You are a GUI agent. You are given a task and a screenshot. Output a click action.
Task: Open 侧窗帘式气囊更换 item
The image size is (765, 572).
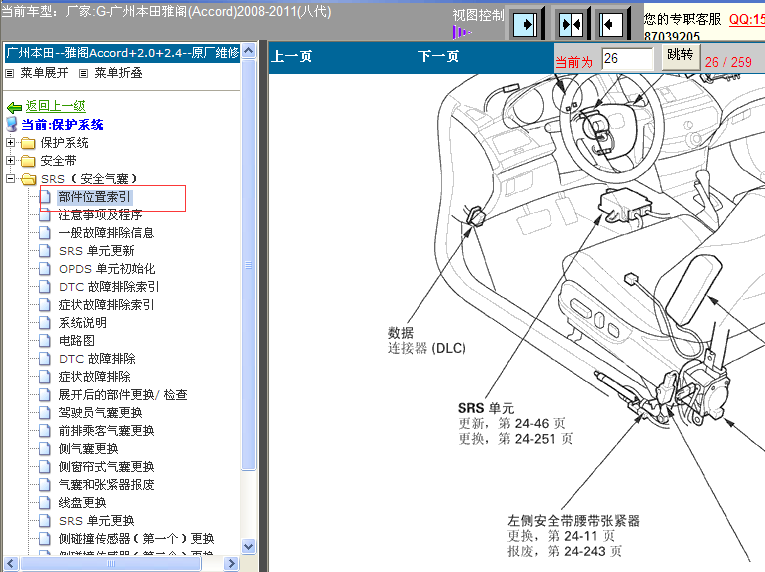coord(106,467)
